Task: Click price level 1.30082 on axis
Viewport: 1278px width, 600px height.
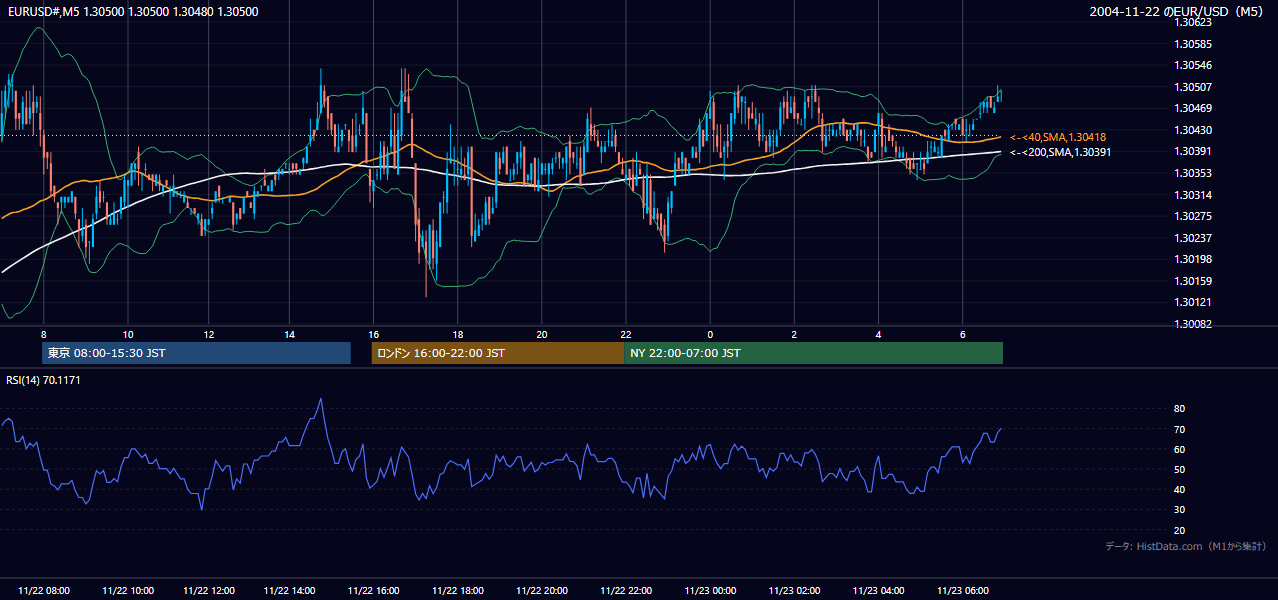Action: coord(1193,324)
